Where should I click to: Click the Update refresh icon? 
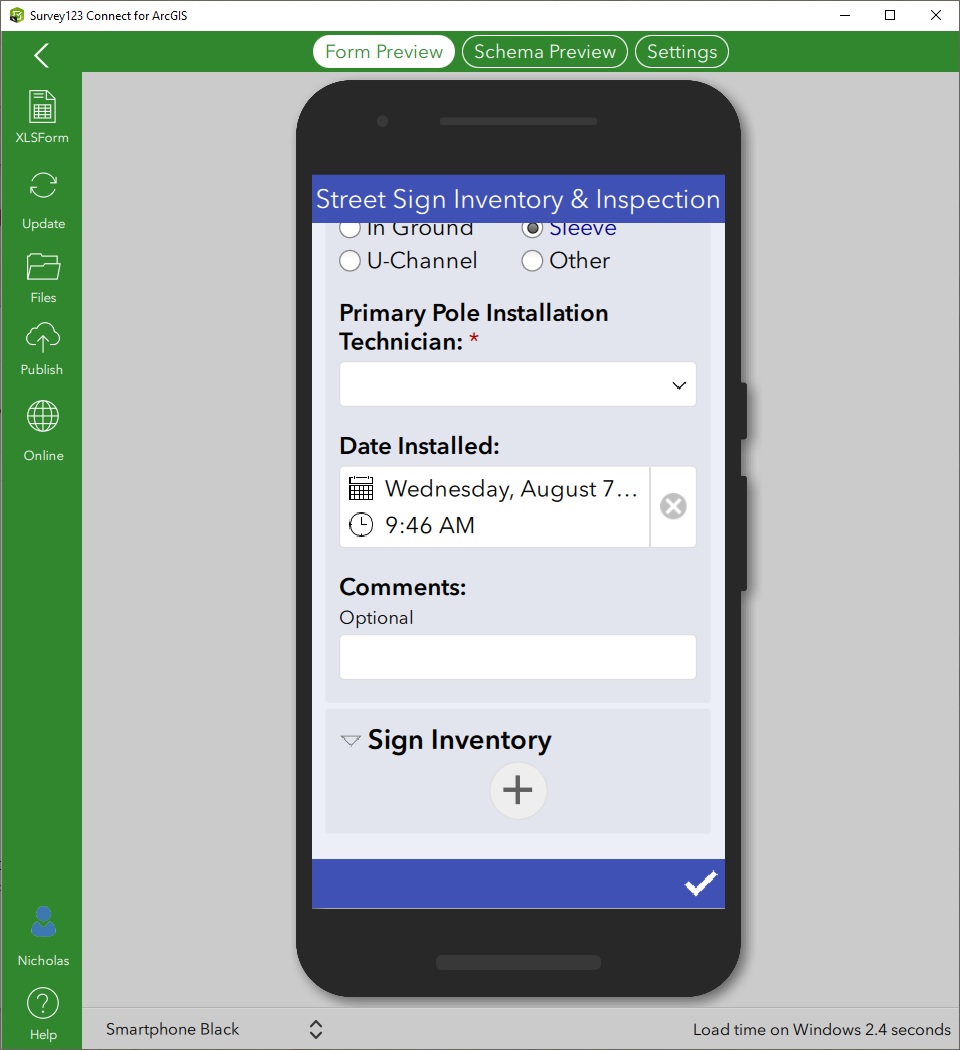point(43,185)
